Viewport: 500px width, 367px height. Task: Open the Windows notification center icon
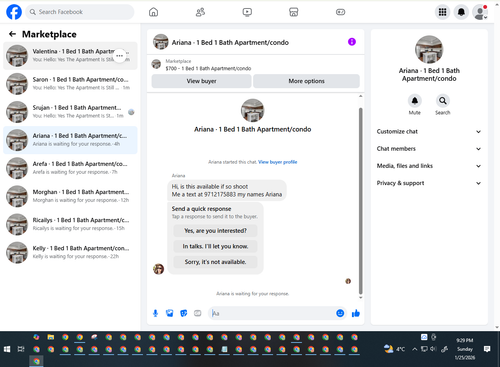click(x=487, y=349)
